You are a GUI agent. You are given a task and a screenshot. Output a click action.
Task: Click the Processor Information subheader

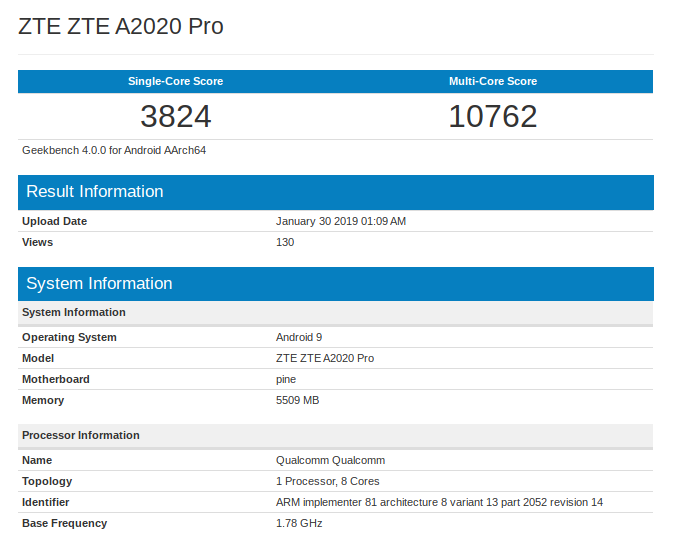pyautogui.click(x=81, y=435)
